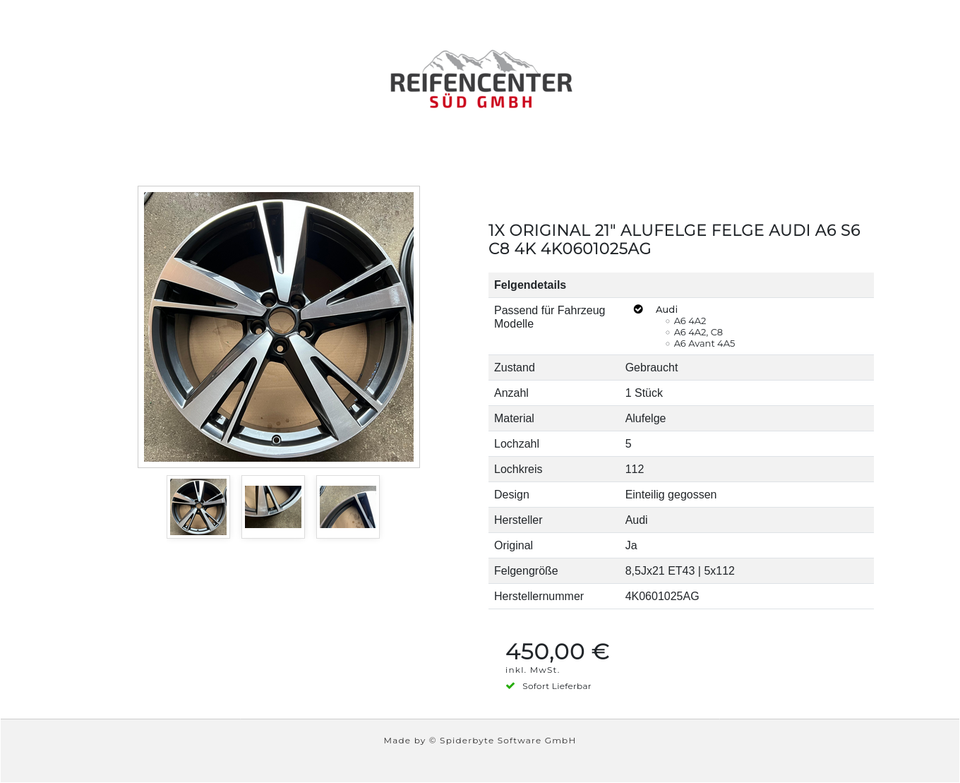Click the Felgendetails table header
The width and height of the screenshot is (960, 783).
681,285
